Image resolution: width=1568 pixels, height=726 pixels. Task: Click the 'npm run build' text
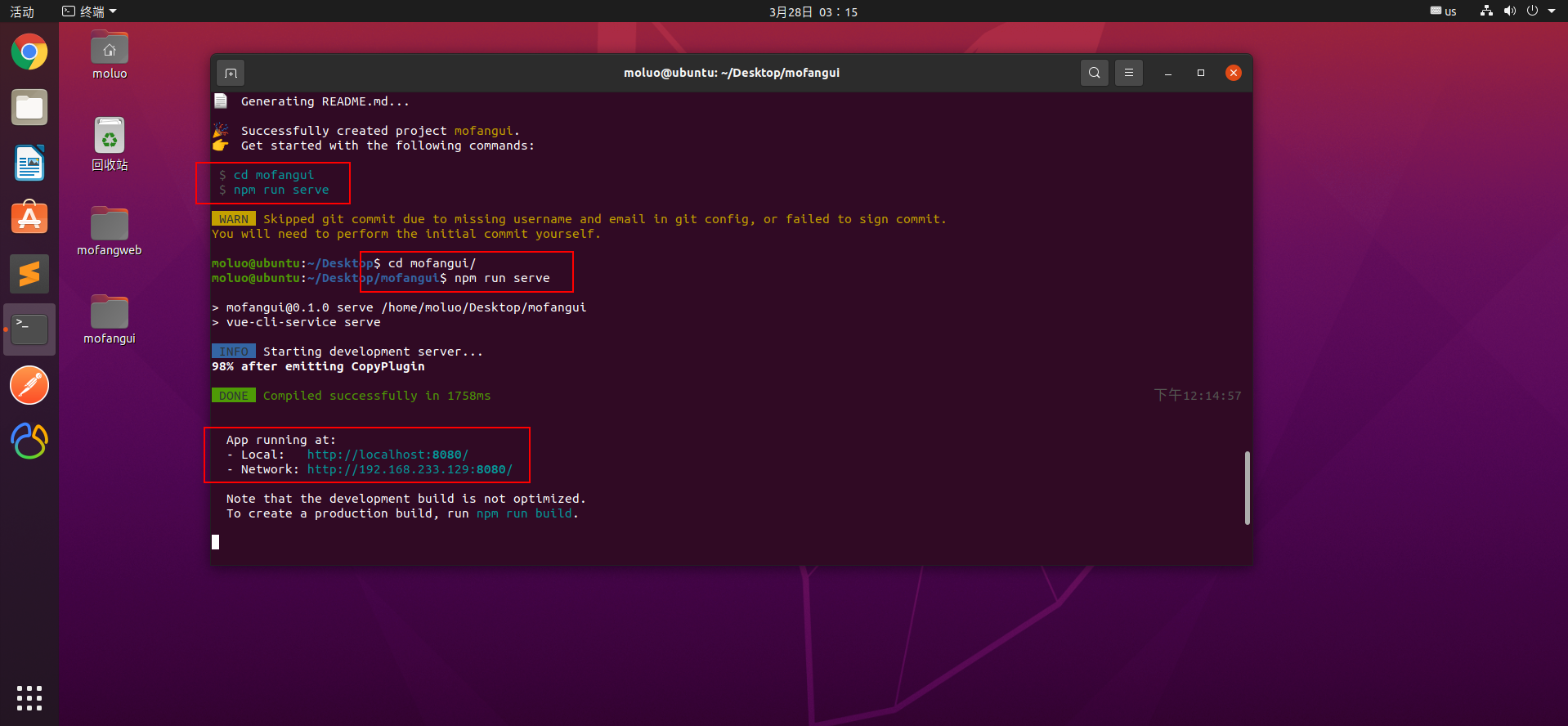[524, 513]
